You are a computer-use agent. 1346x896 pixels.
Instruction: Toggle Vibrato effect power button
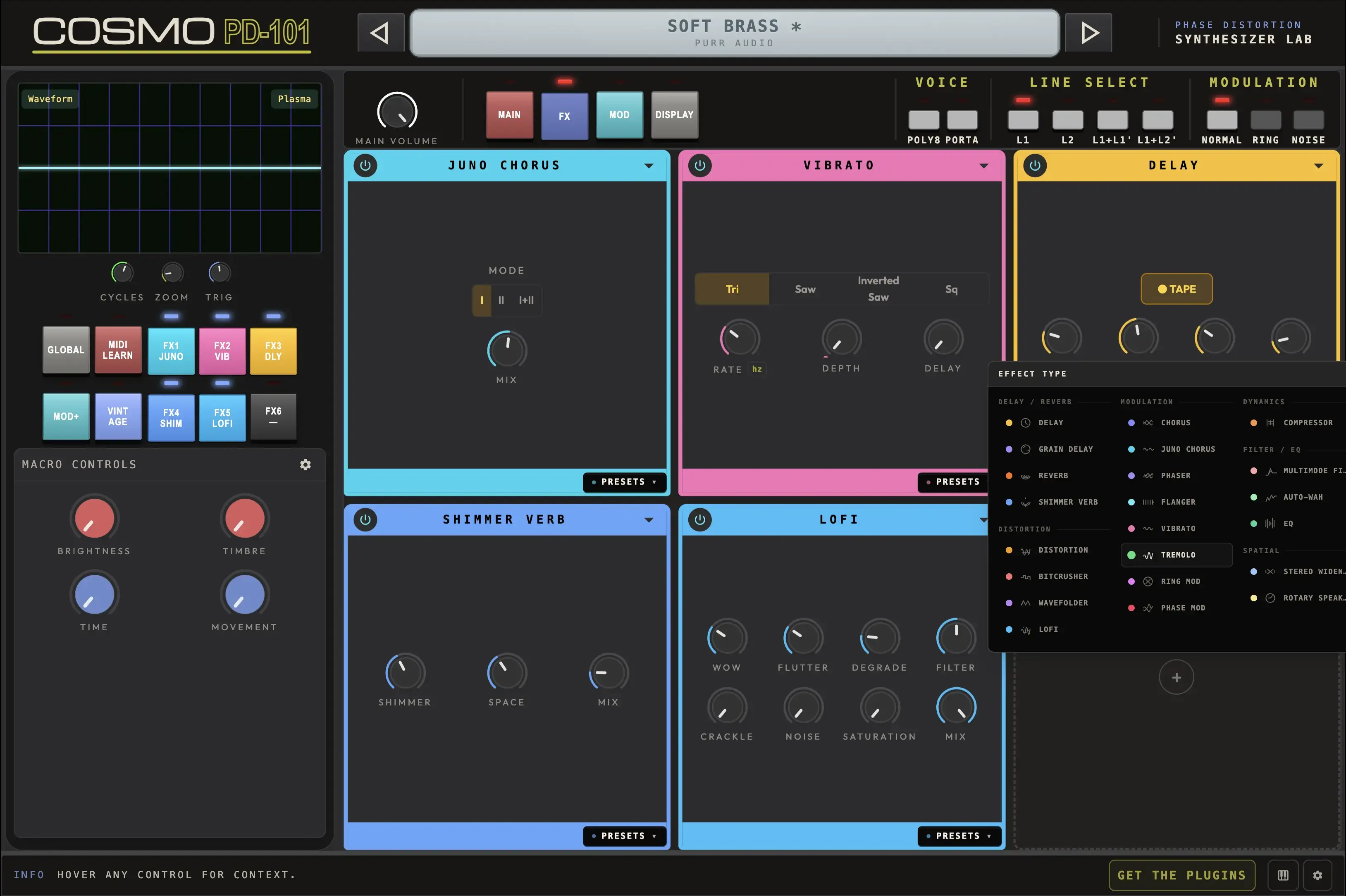point(699,166)
